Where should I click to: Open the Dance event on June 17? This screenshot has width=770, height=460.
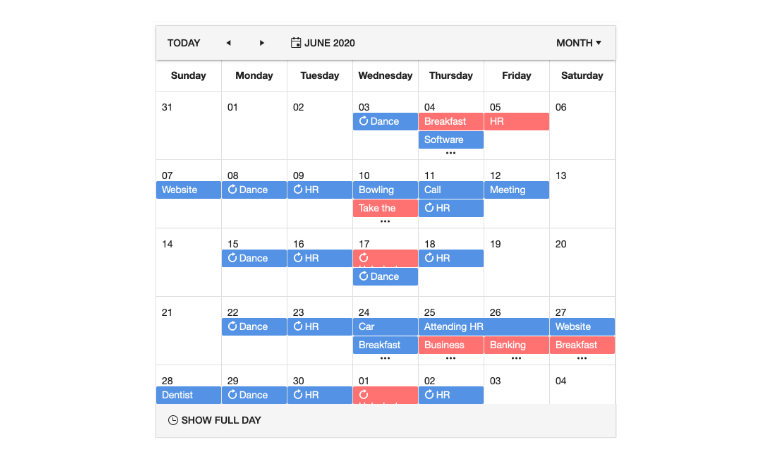[385, 276]
